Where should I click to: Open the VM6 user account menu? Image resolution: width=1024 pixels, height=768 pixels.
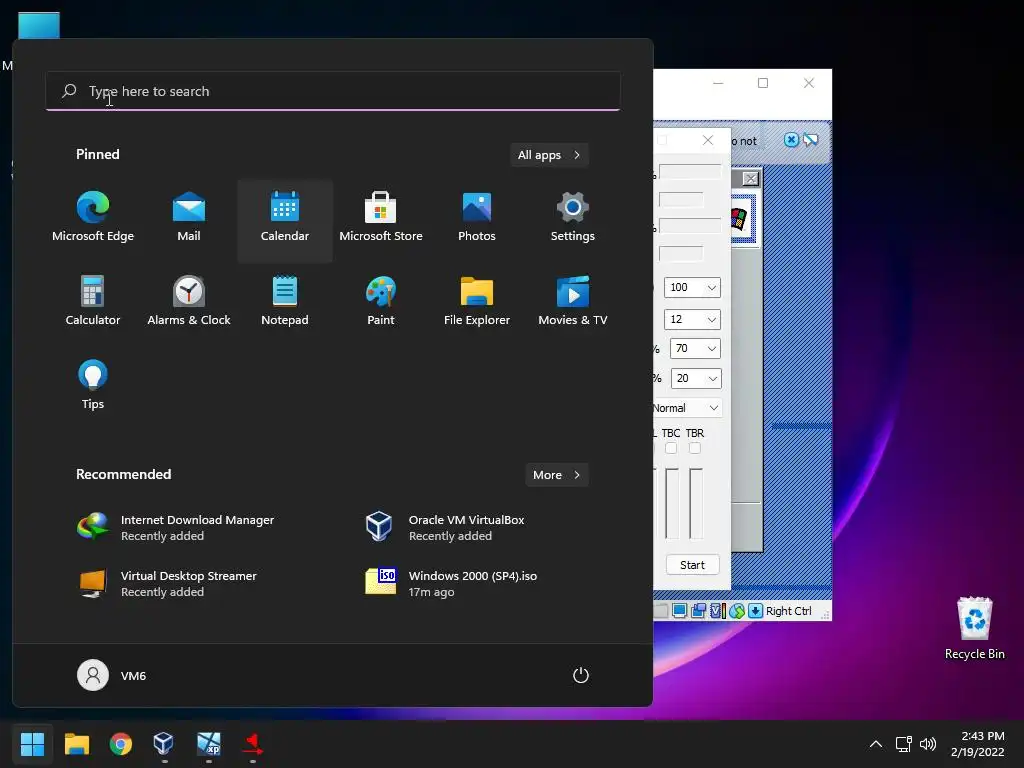click(112, 675)
